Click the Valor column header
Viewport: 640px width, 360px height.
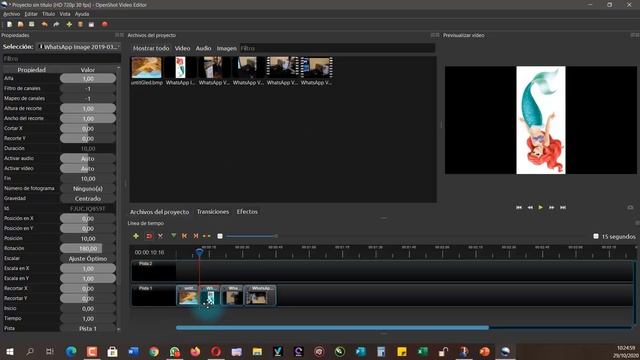[x=88, y=70]
